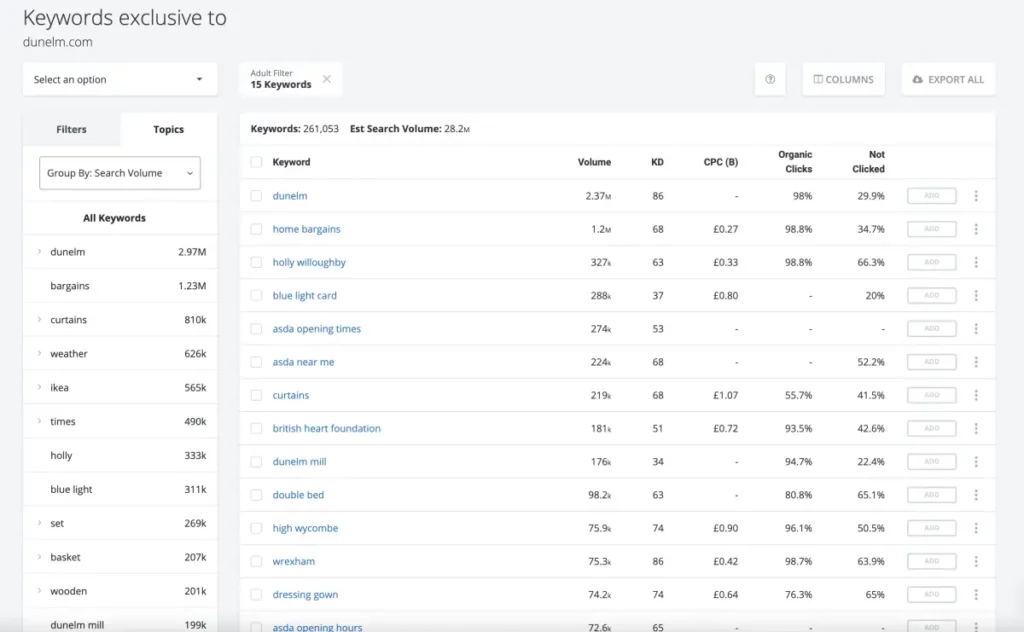Open more options for dressing gown row

pos(976,595)
